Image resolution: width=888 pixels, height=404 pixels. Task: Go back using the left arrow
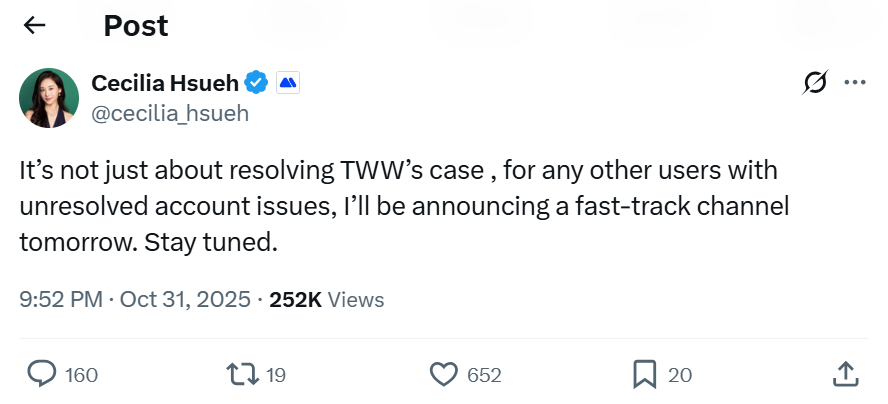click(x=35, y=25)
